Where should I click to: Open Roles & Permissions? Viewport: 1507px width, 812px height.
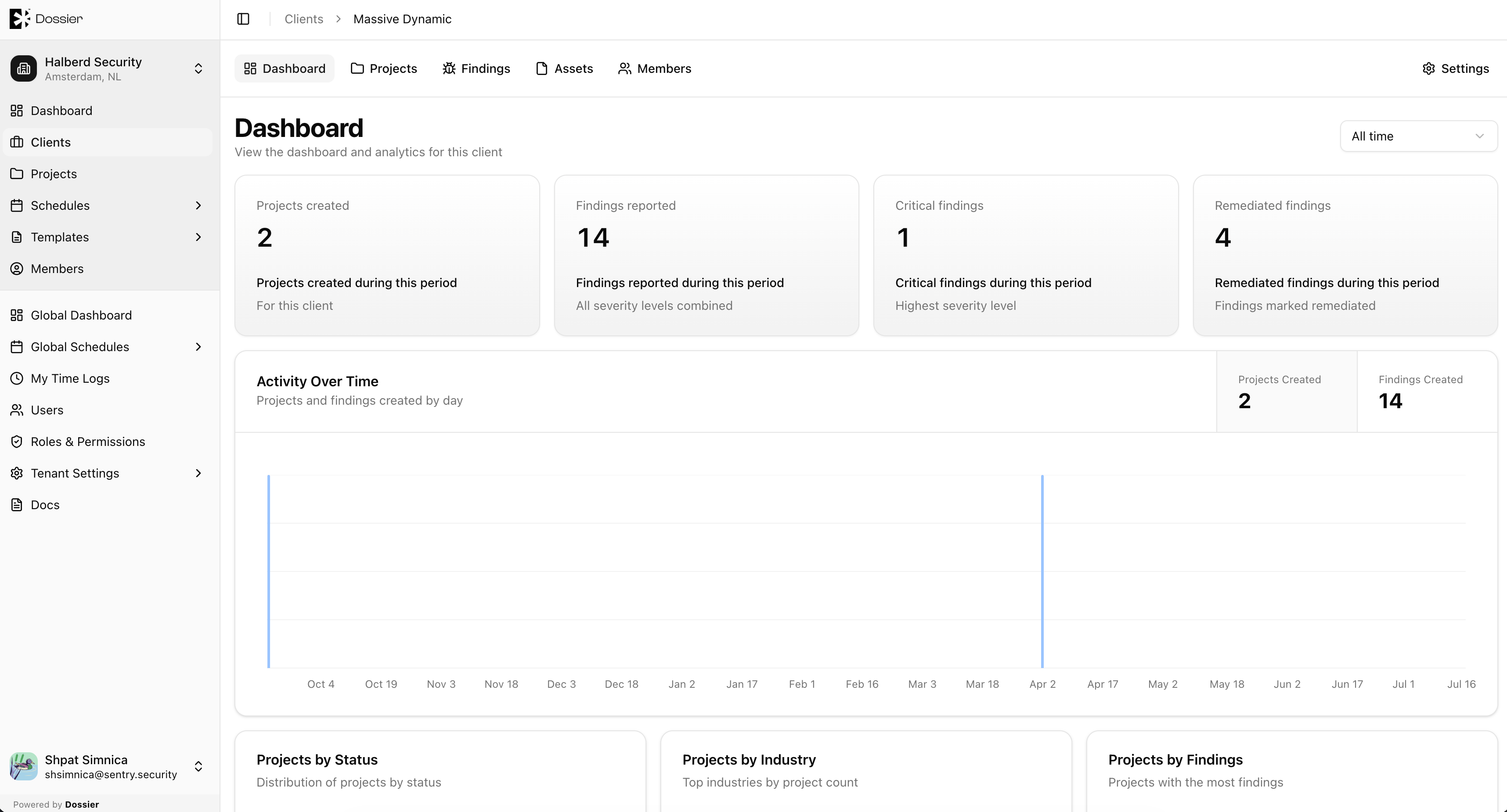coord(108,442)
